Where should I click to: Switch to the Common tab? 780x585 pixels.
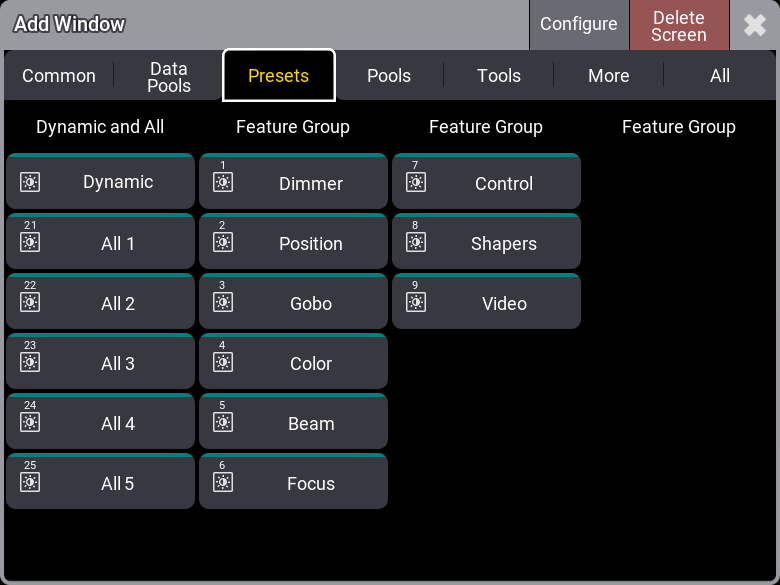pyautogui.click(x=59, y=76)
